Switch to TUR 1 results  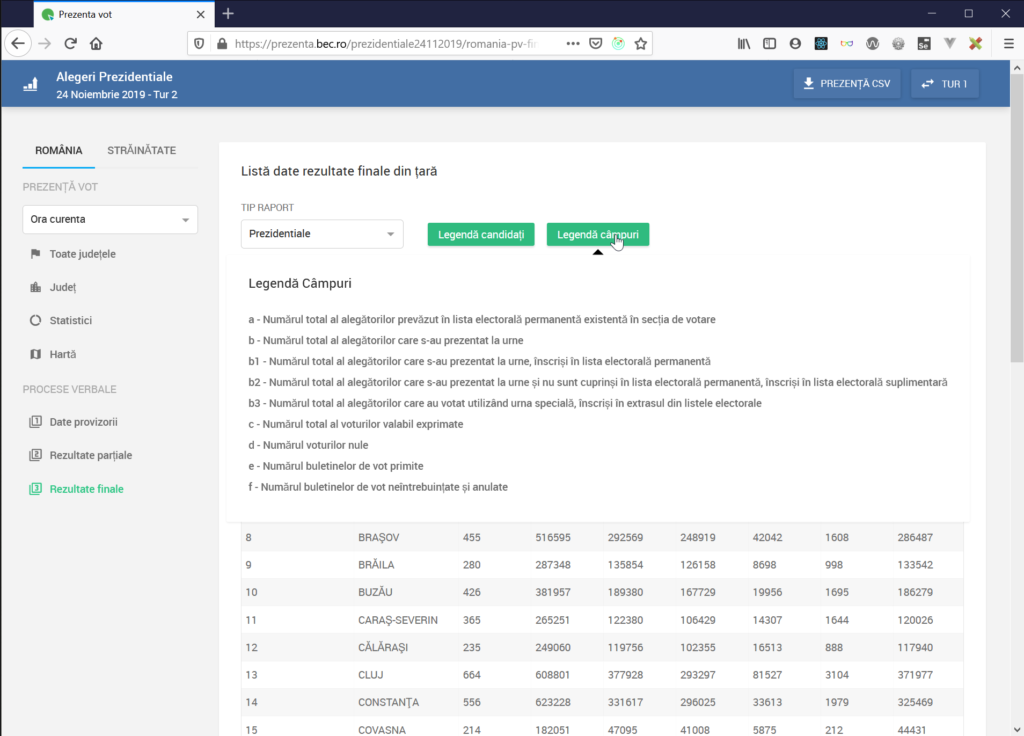tap(945, 84)
